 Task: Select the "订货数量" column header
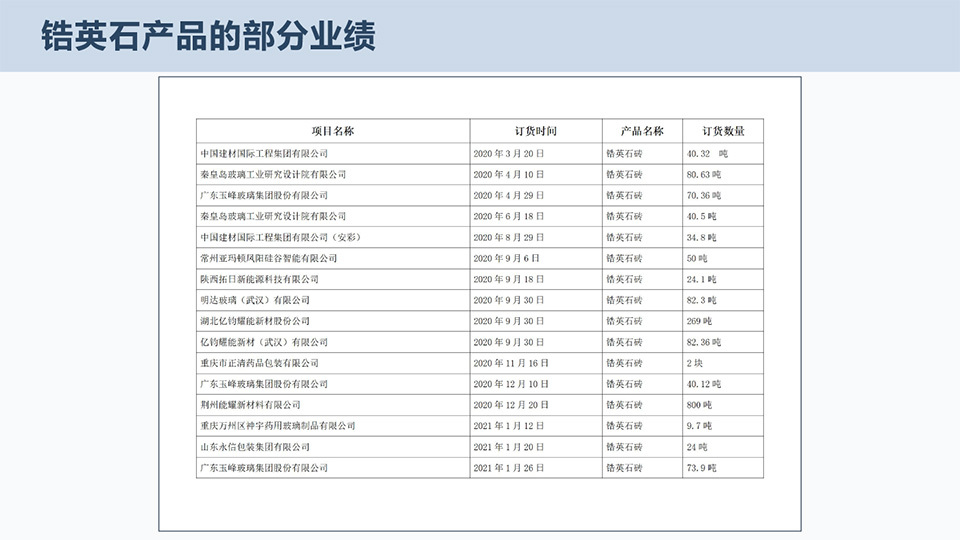[x=723, y=131]
